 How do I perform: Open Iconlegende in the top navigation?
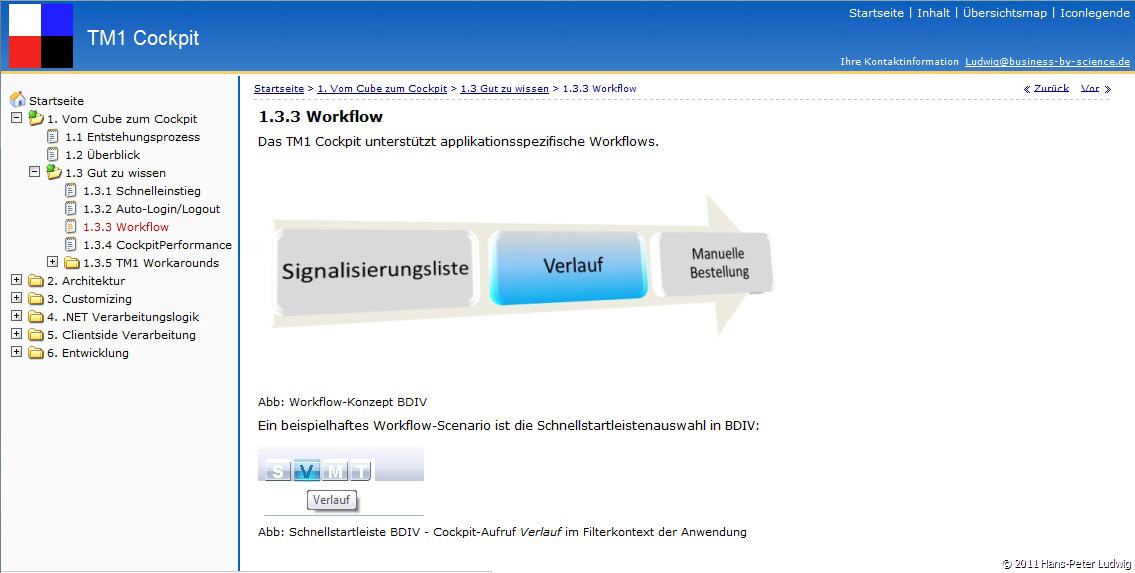pos(1094,13)
